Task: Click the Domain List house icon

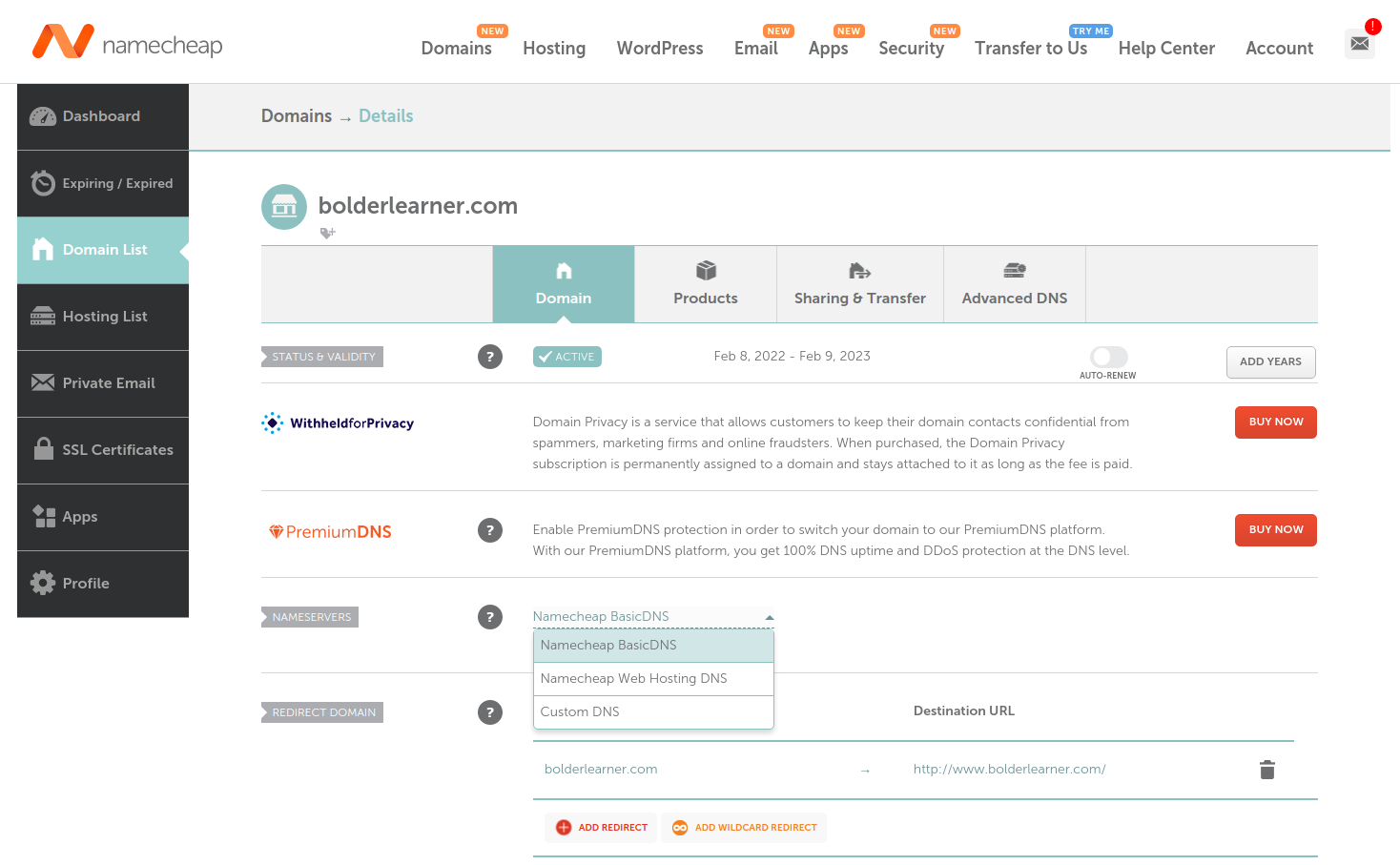Action: coord(43,250)
